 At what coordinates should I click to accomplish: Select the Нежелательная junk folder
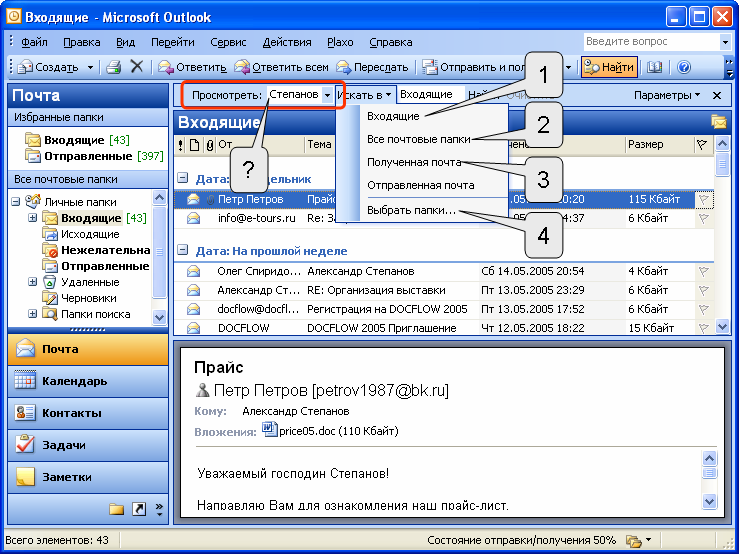pos(96,250)
